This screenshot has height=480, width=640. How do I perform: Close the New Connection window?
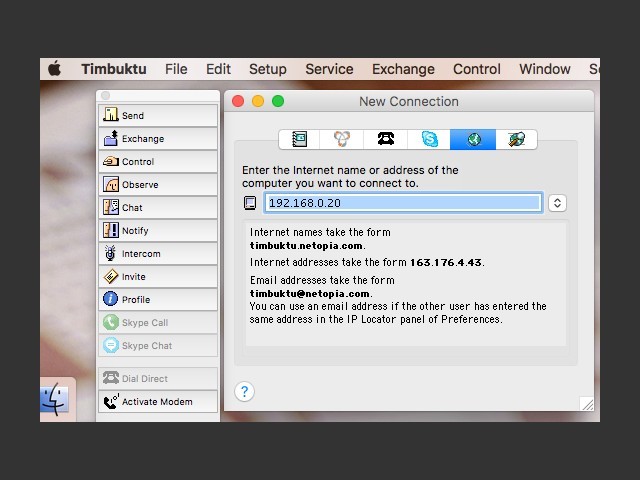pyautogui.click(x=238, y=101)
